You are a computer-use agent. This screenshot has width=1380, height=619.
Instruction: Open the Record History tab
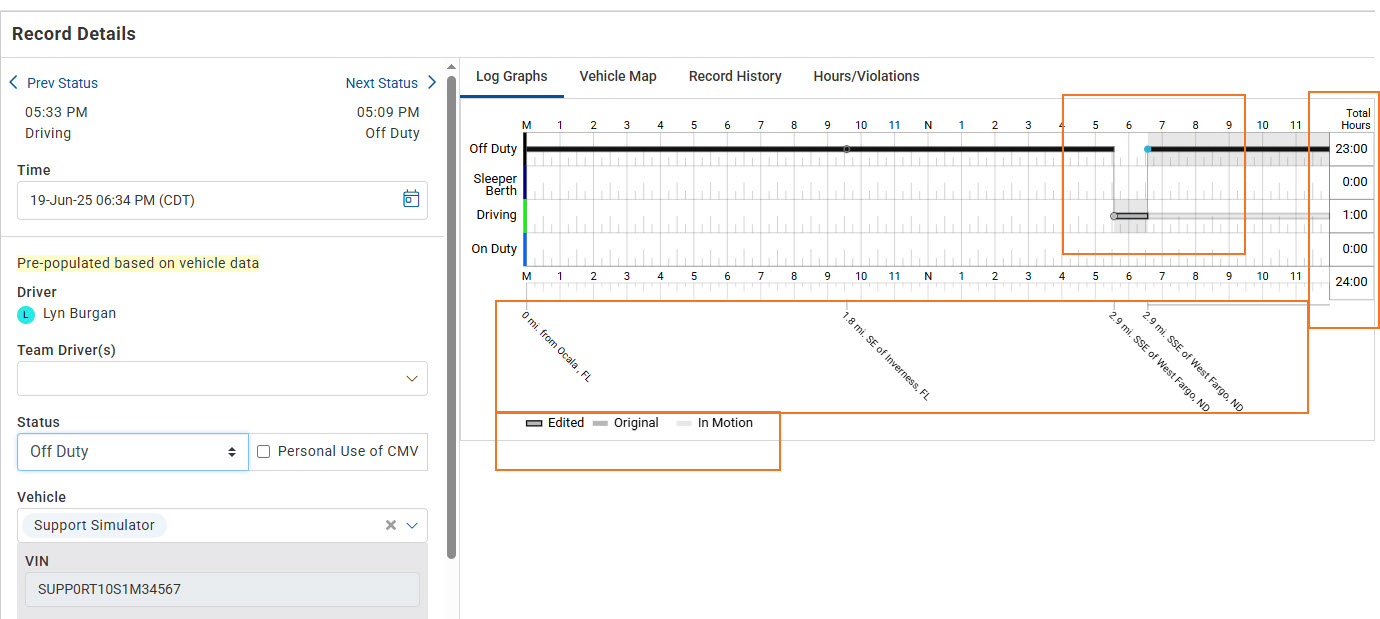pyautogui.click(x=735, y=76)
